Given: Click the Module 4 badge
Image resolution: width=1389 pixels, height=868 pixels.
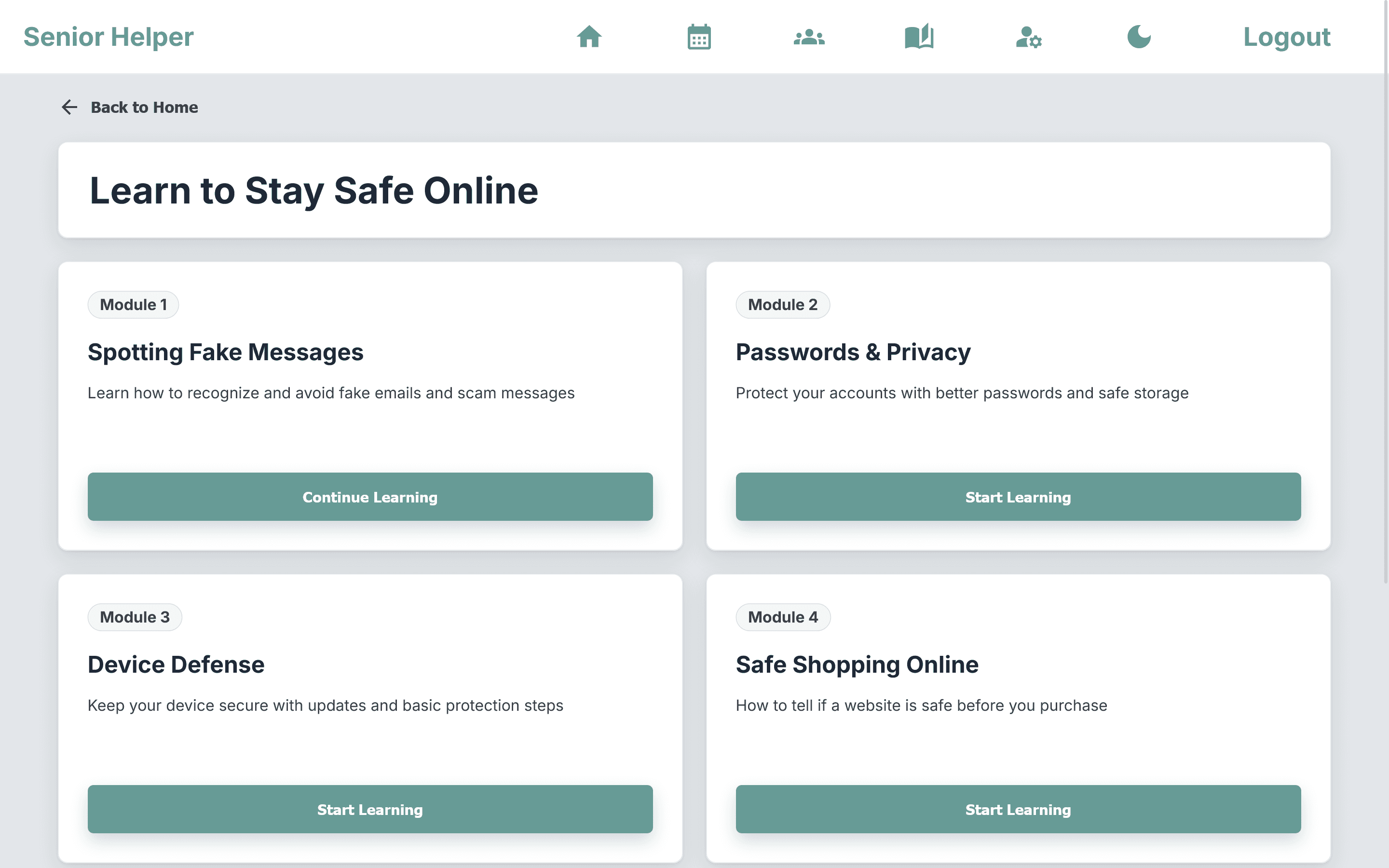Looking at the screenshot, I should point(783,617).
